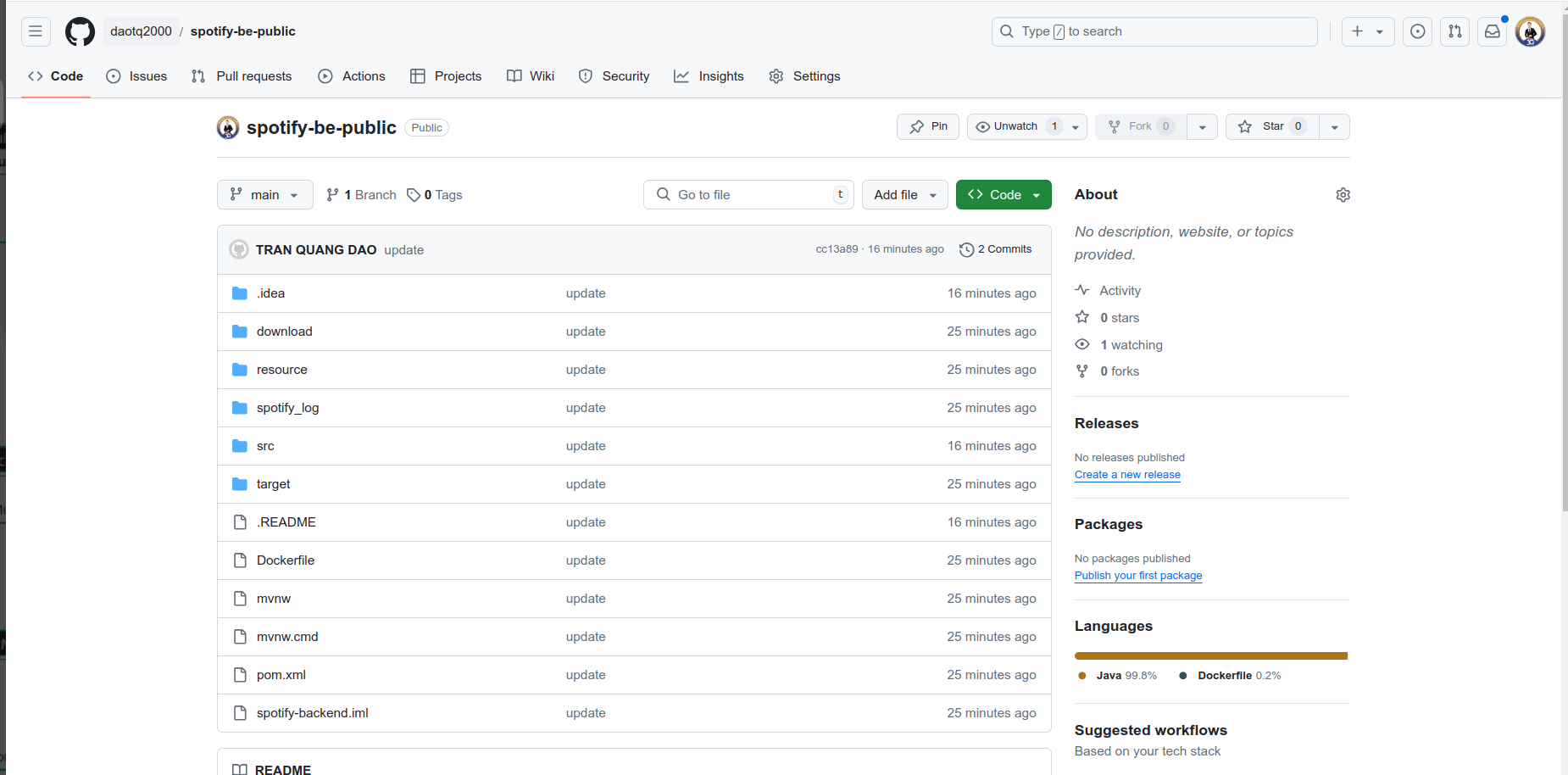The image size is (1568, 775).
Task: Open the user profile avatar menu
Action: [x=1530, y=31]
